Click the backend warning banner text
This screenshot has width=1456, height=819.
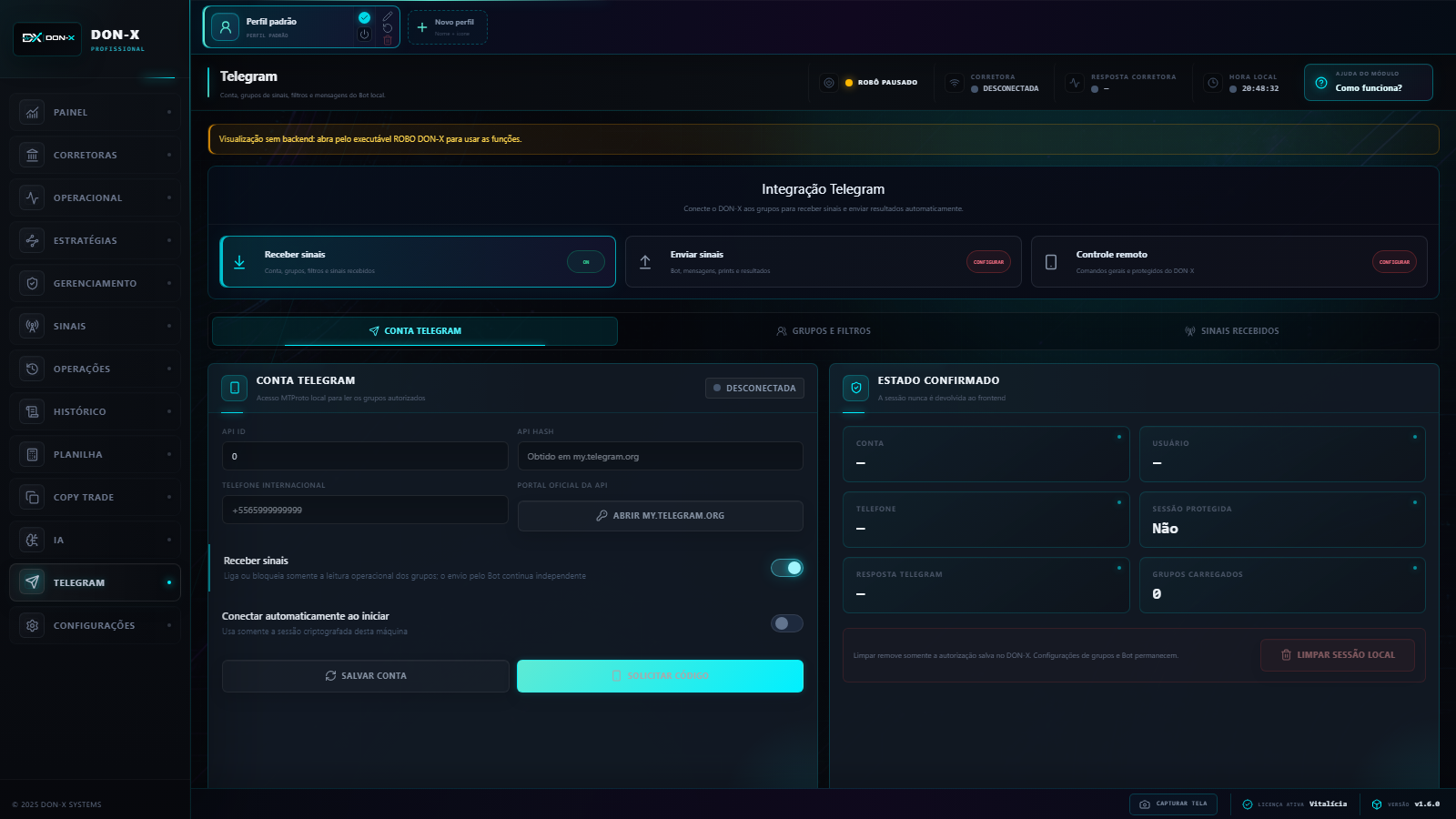click(x=370, y=139)
